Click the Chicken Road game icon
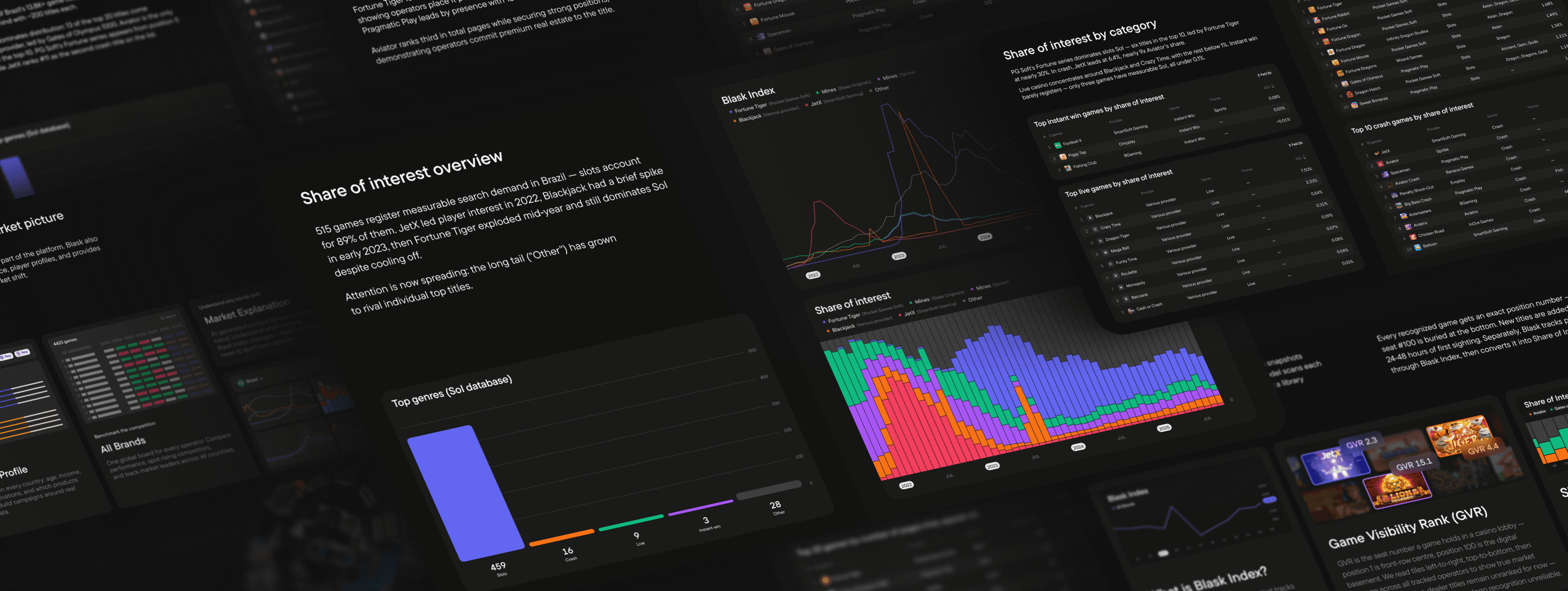Image resolution: width=1568 pixels, height=591 pixels. click(1413, 236)
